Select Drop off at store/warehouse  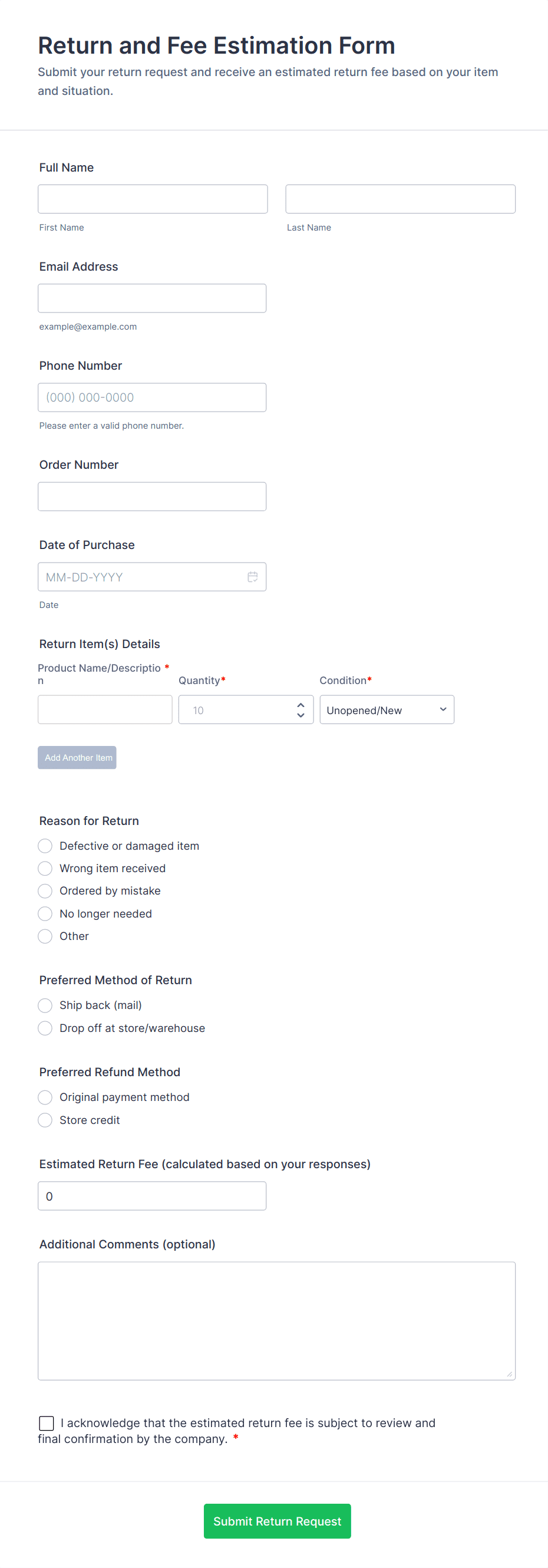(x=45, y=1027)
